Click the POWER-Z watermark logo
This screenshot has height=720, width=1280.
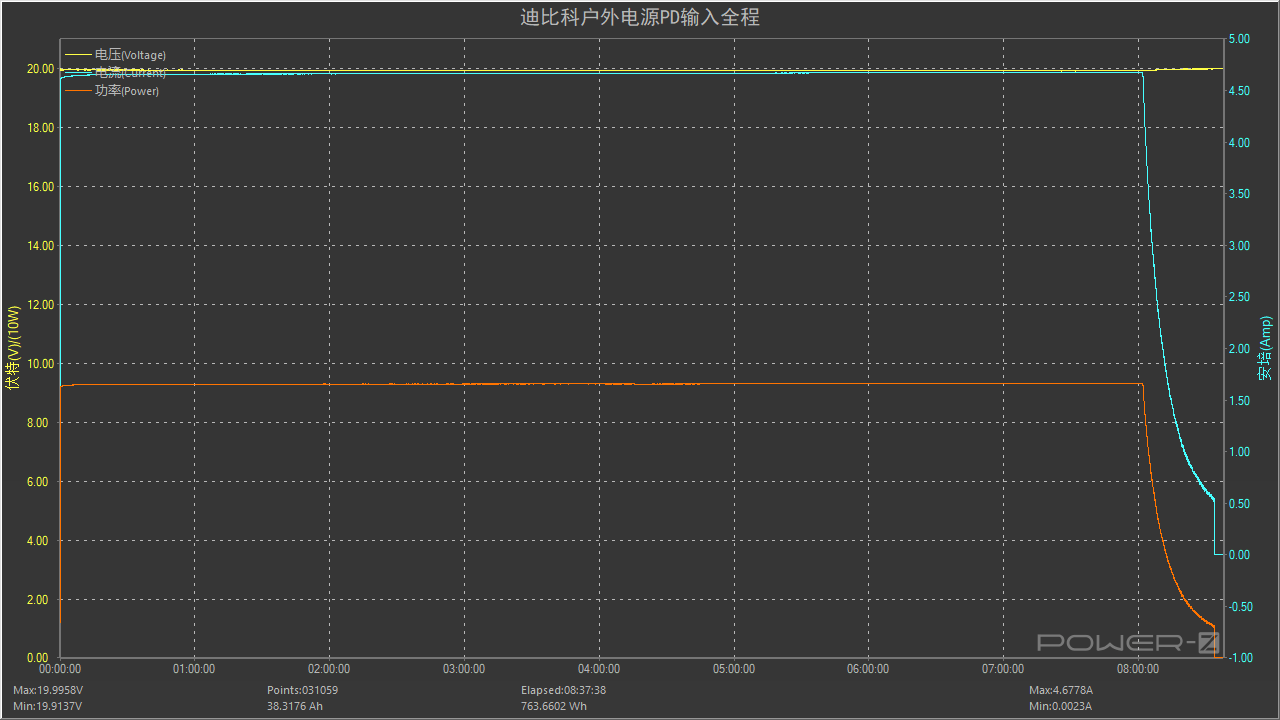tap(1127, 642)
